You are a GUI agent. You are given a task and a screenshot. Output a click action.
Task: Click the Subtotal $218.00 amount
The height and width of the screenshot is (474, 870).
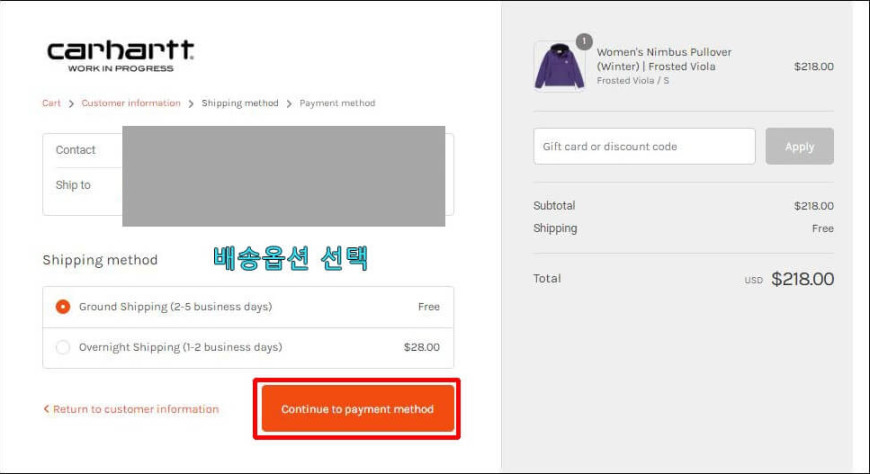[x=813, y=206]
